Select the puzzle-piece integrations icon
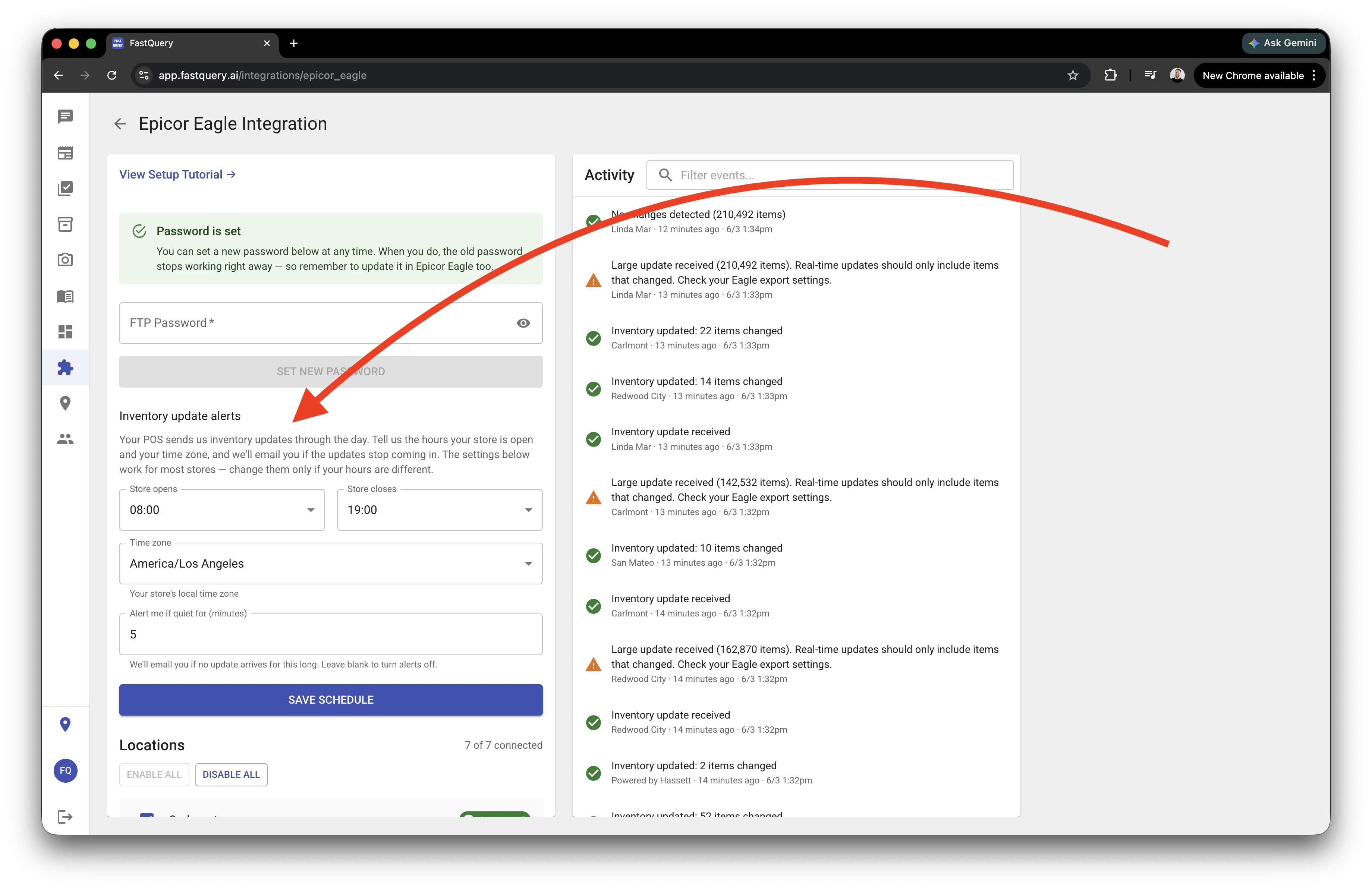The height and width of the screenshot is (890, 1372). click(65, 367)
